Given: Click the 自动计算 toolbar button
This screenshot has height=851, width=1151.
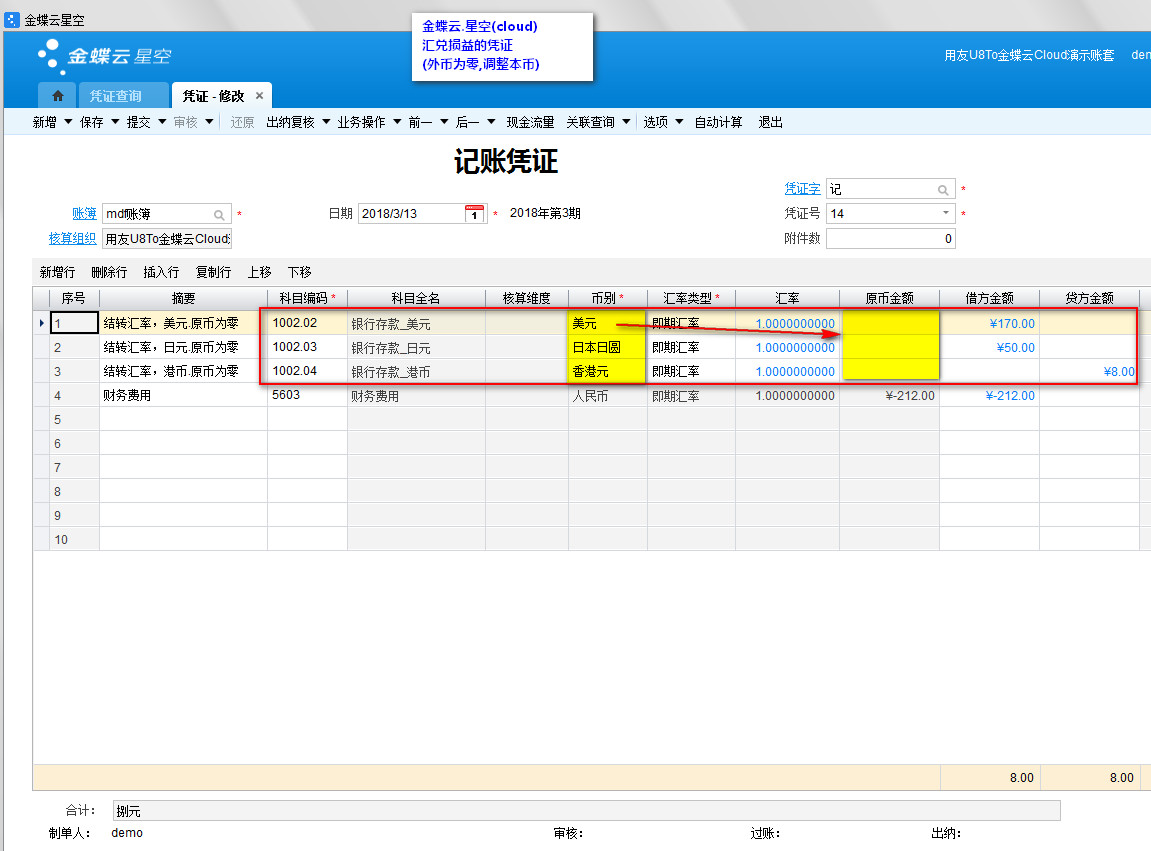Looking at the screenshot, I should coord(718,122).
